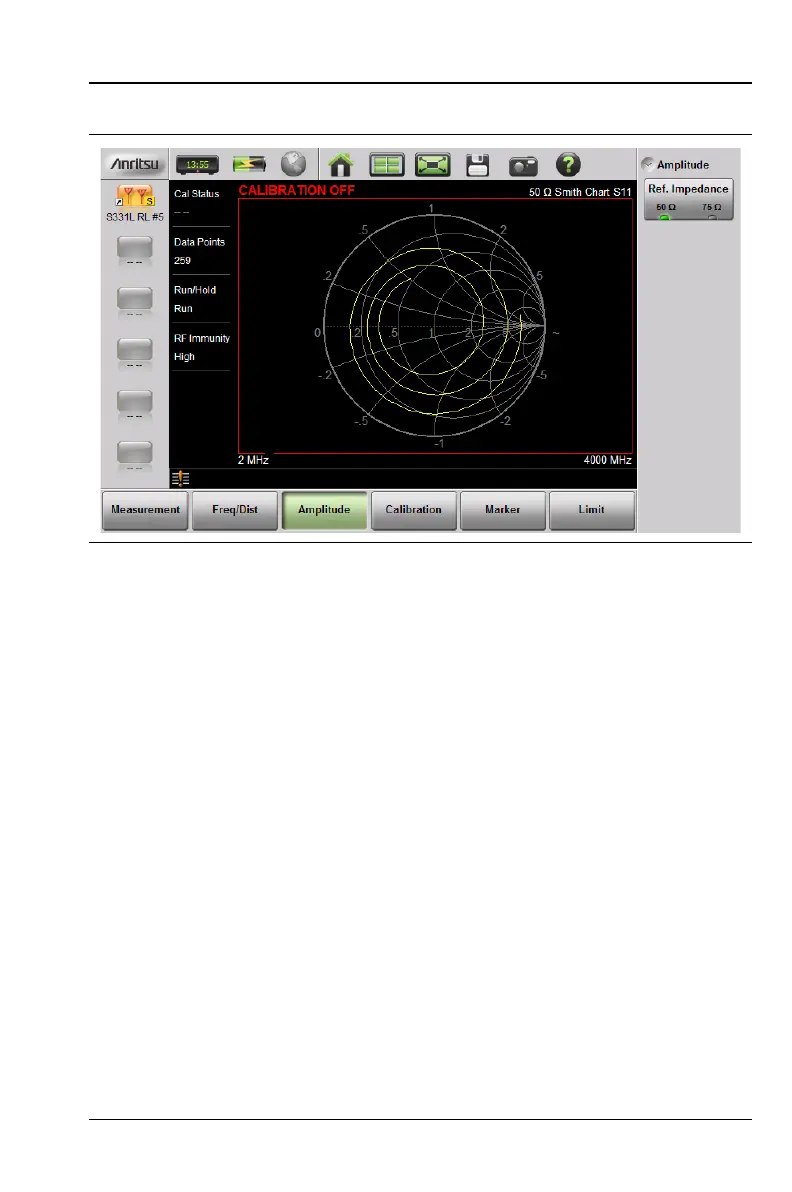This screenshot has height=1192, width=792.
Task: Check the battery charging status icon
Action: tap(249, 164)
